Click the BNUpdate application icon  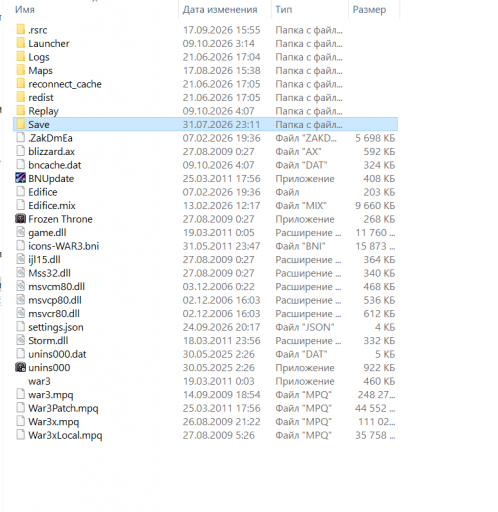21,178
